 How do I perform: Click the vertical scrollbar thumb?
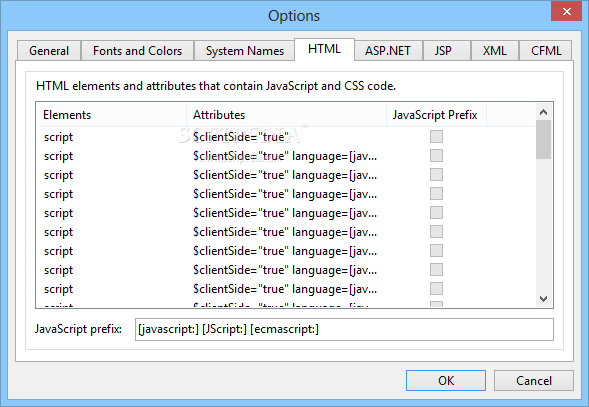(543, 139)
